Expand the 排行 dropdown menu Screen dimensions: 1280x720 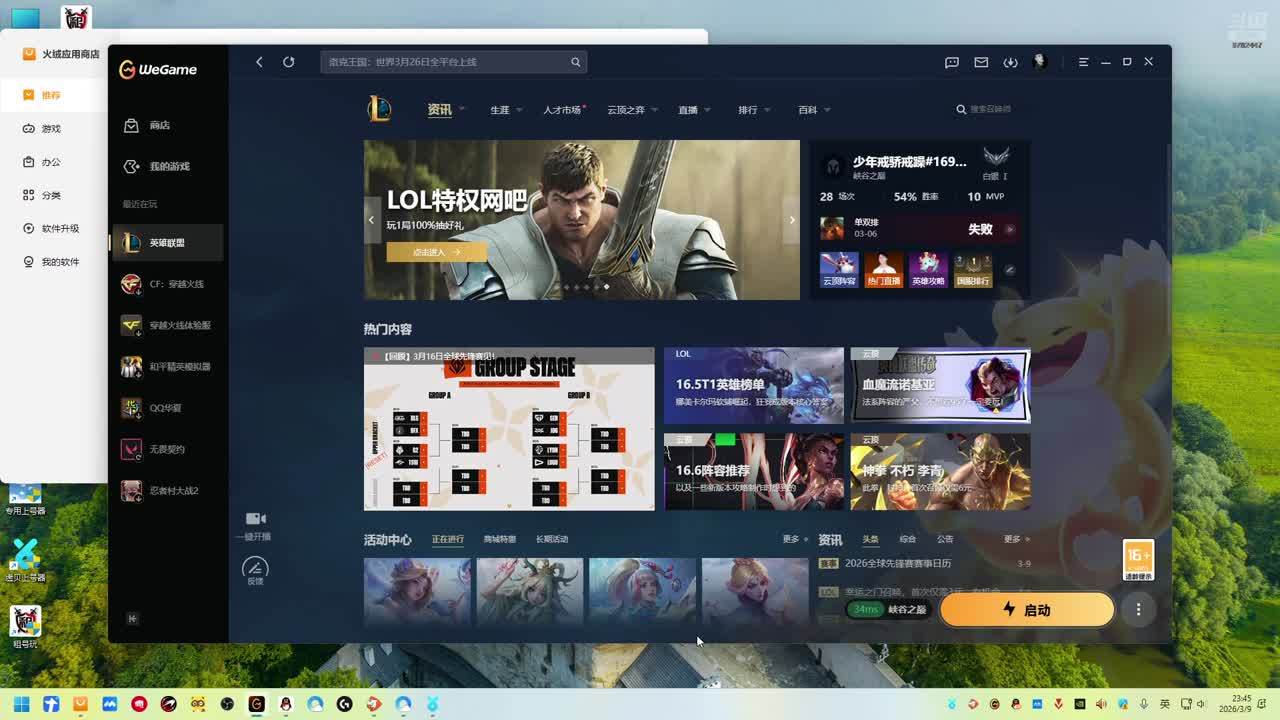pyautogui.click(x=753, y=110)
